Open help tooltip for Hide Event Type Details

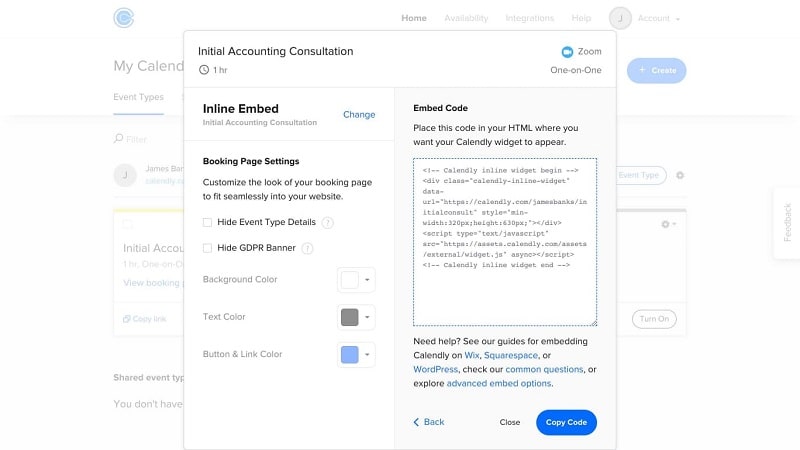pyautogui.click(x=328, y=222)
